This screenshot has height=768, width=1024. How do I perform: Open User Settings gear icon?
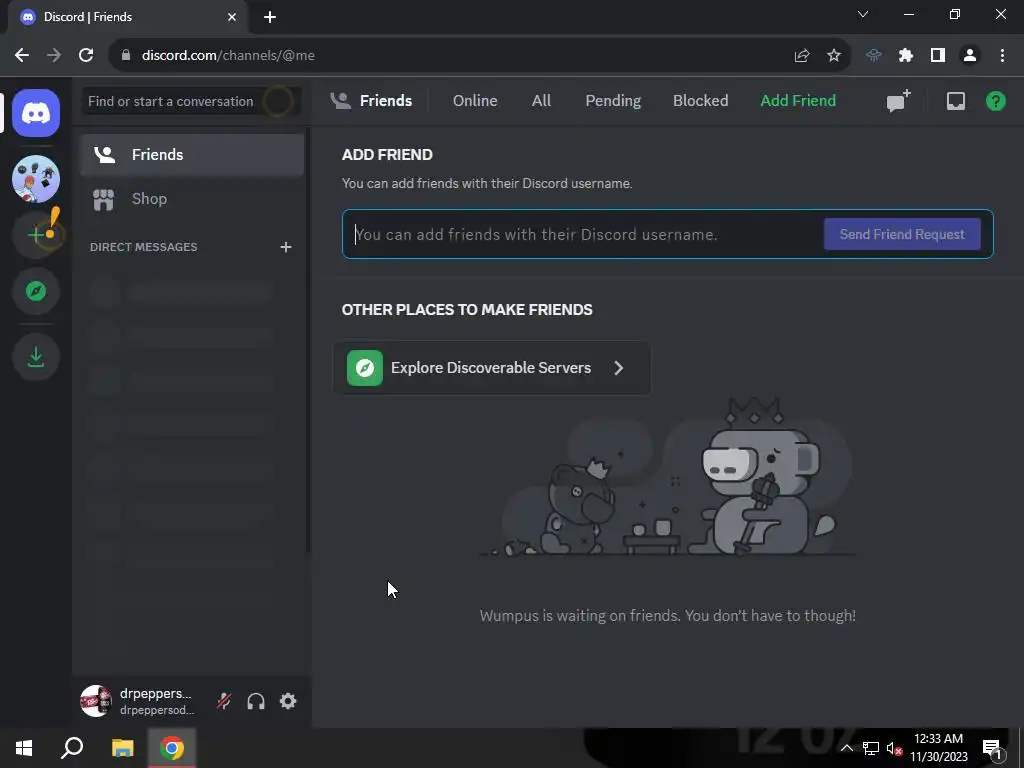[288, 701]
